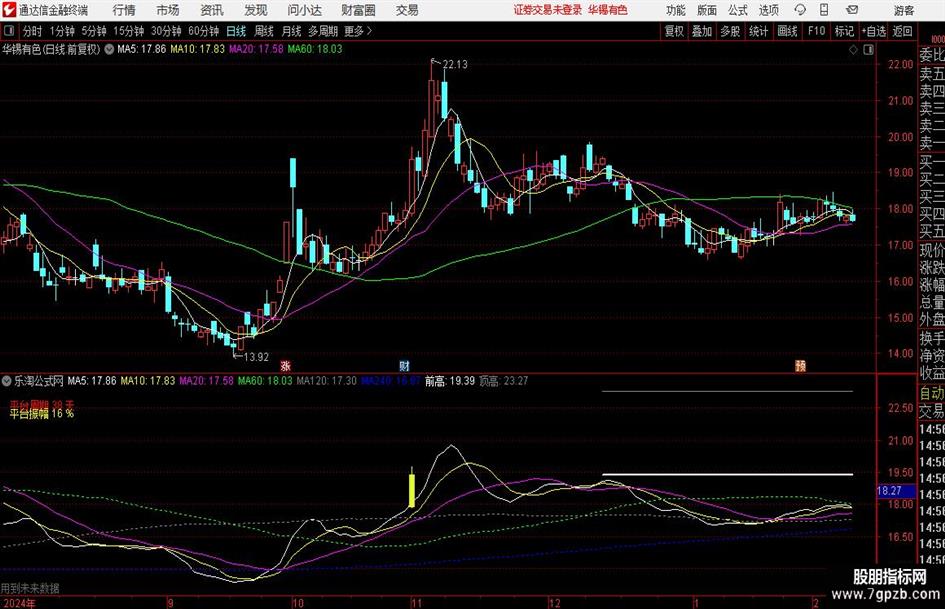
Task: Click the 用到未来数据 warning text
Action: click(x=30, y=588)
